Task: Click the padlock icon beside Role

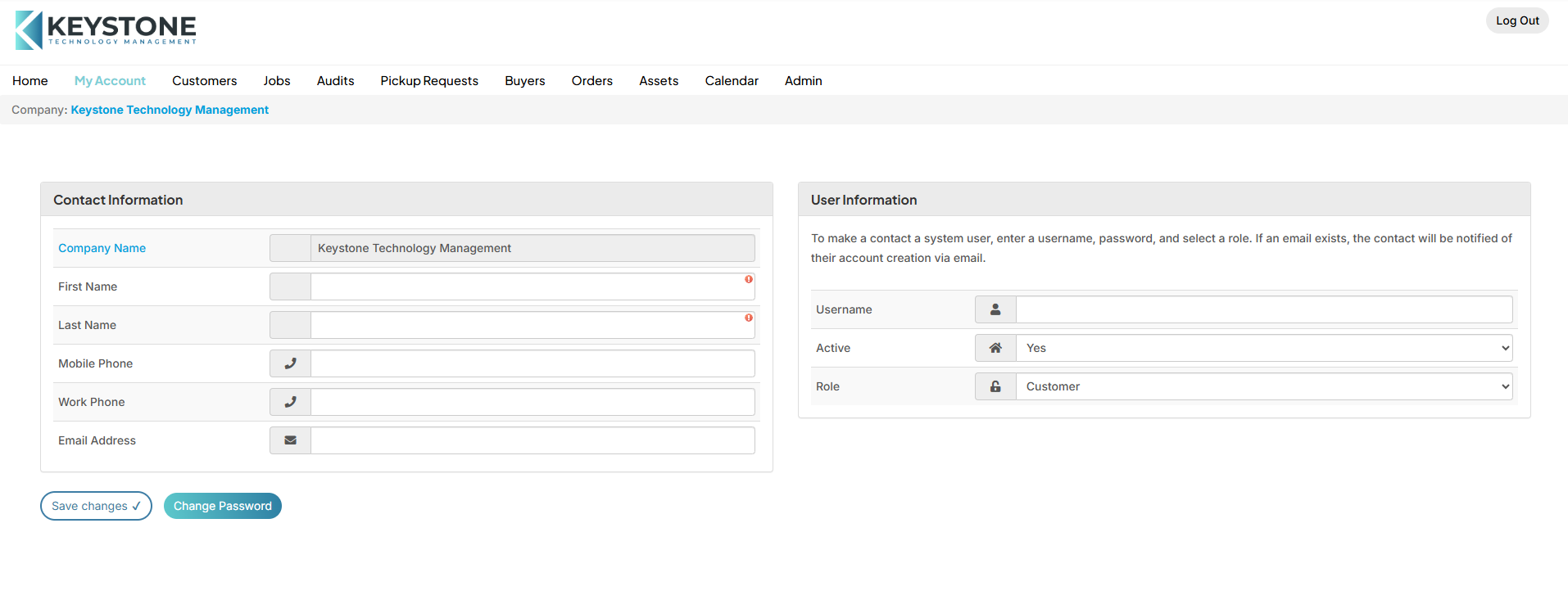Action: pyautogui.click(x=995, y=386)
